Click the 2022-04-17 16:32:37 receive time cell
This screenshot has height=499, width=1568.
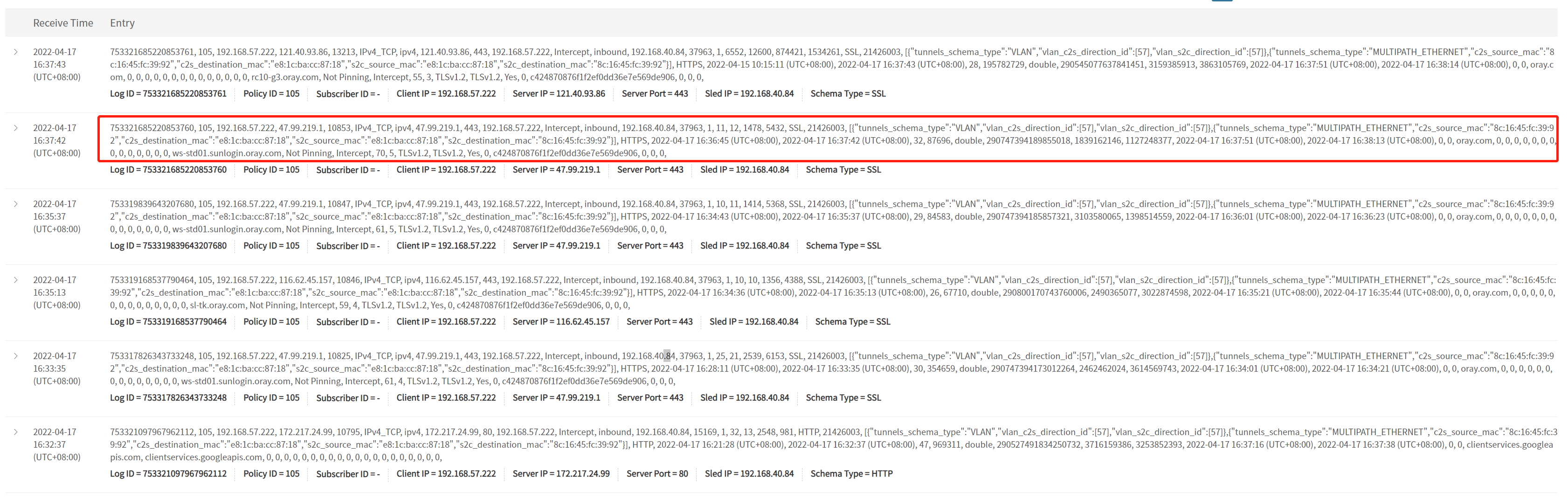(56, 445)
